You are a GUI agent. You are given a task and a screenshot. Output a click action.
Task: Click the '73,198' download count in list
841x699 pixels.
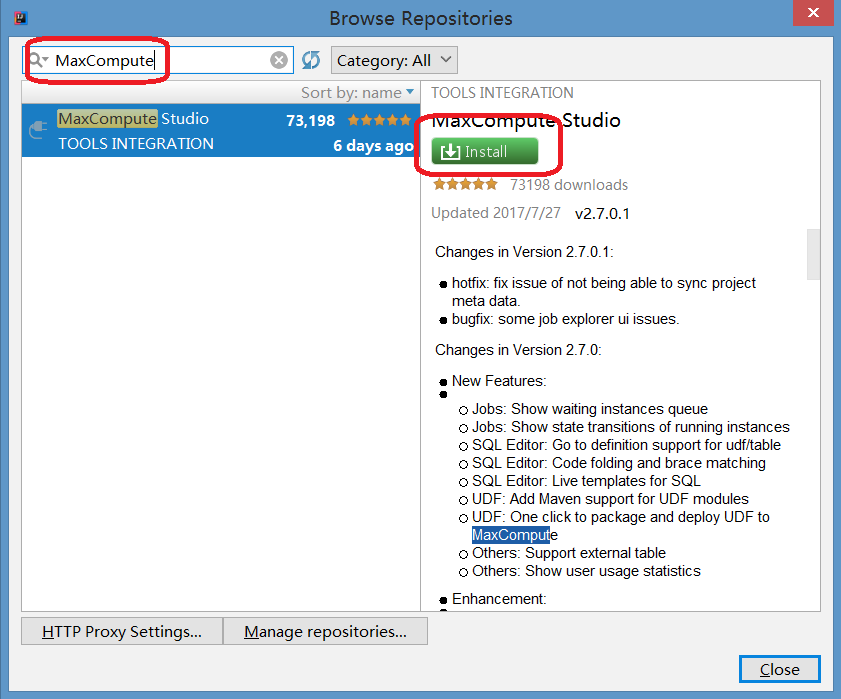click(310, 121)
